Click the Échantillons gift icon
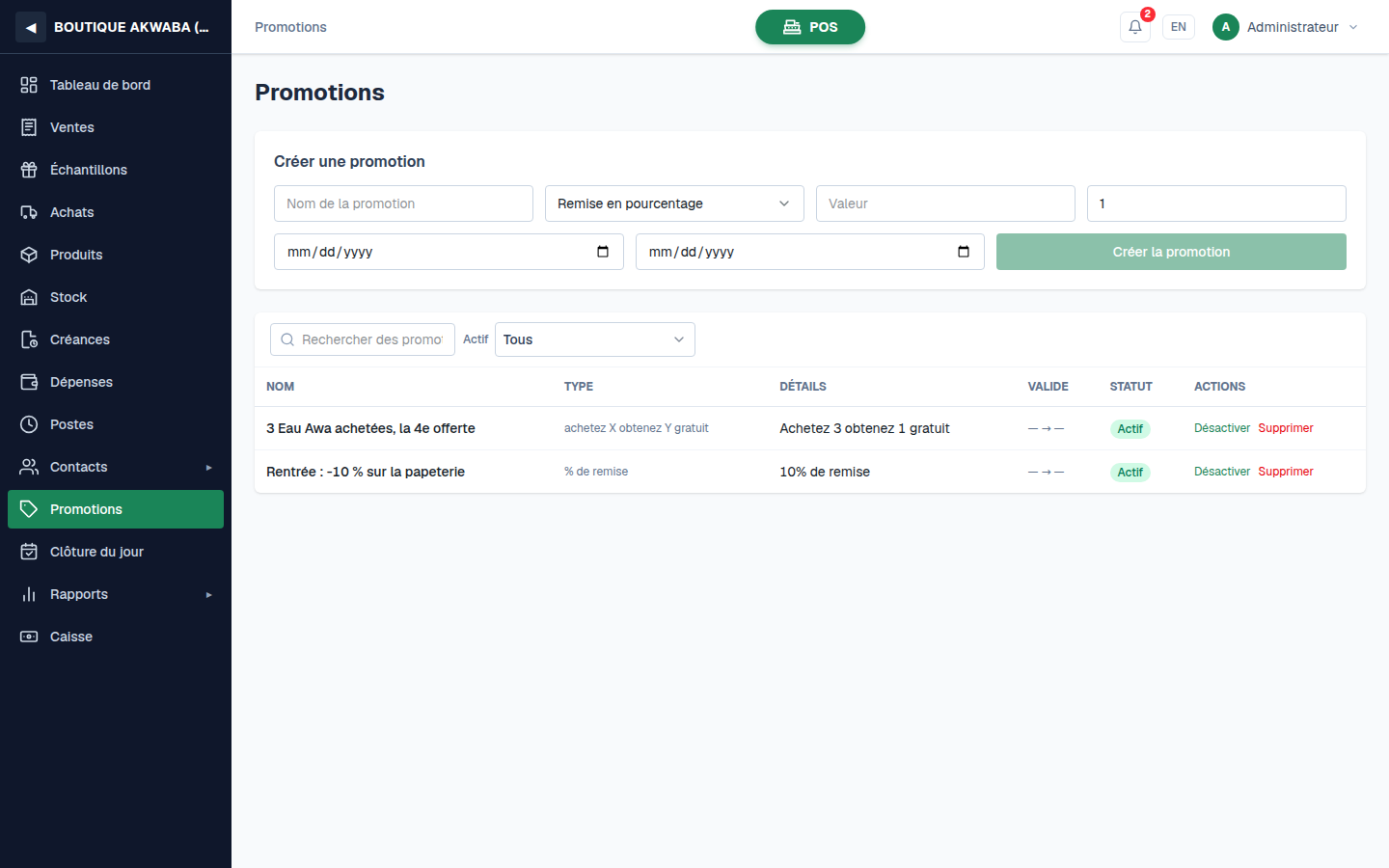 pyautogui.click(x=29, y=170)
